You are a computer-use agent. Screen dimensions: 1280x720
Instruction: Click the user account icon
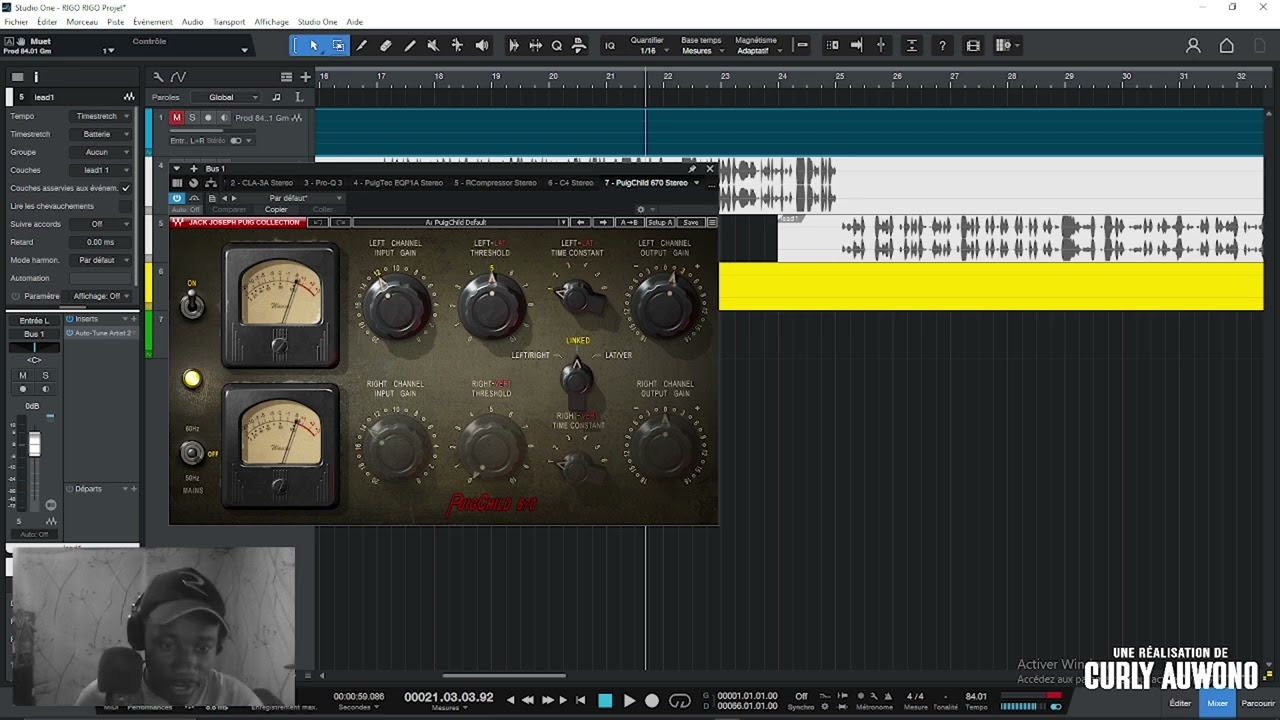point(1193,45)
